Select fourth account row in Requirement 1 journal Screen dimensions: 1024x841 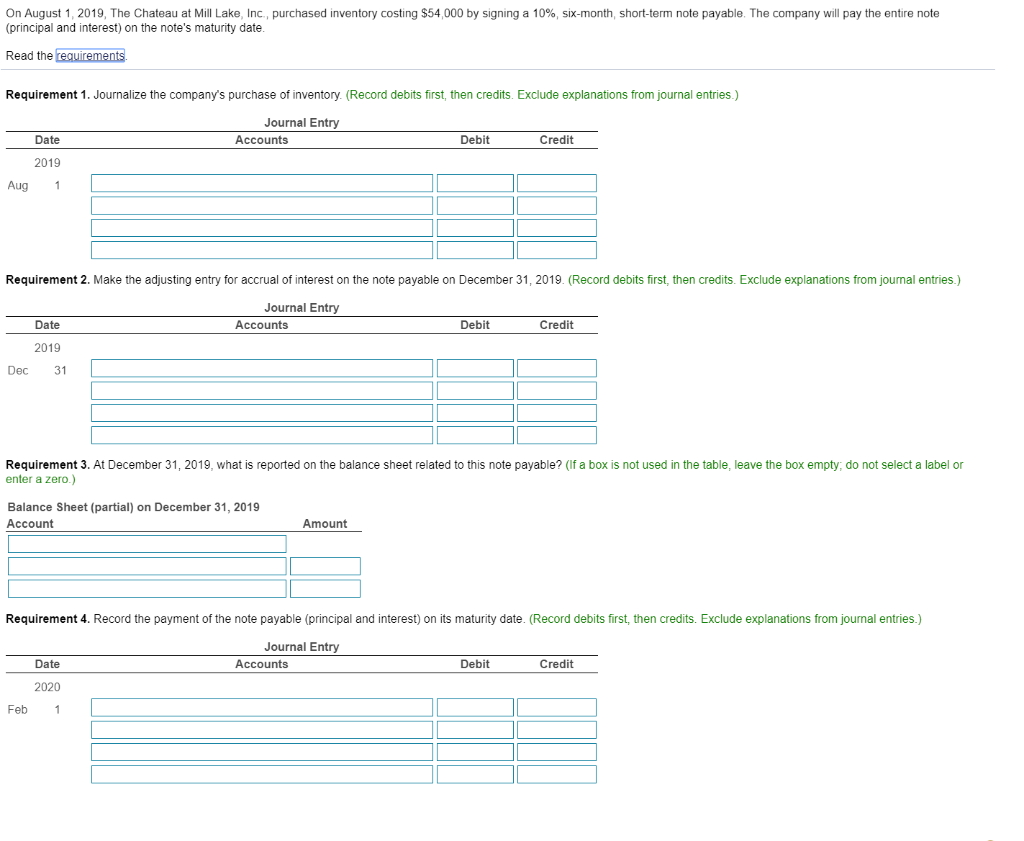click(262, 250)
